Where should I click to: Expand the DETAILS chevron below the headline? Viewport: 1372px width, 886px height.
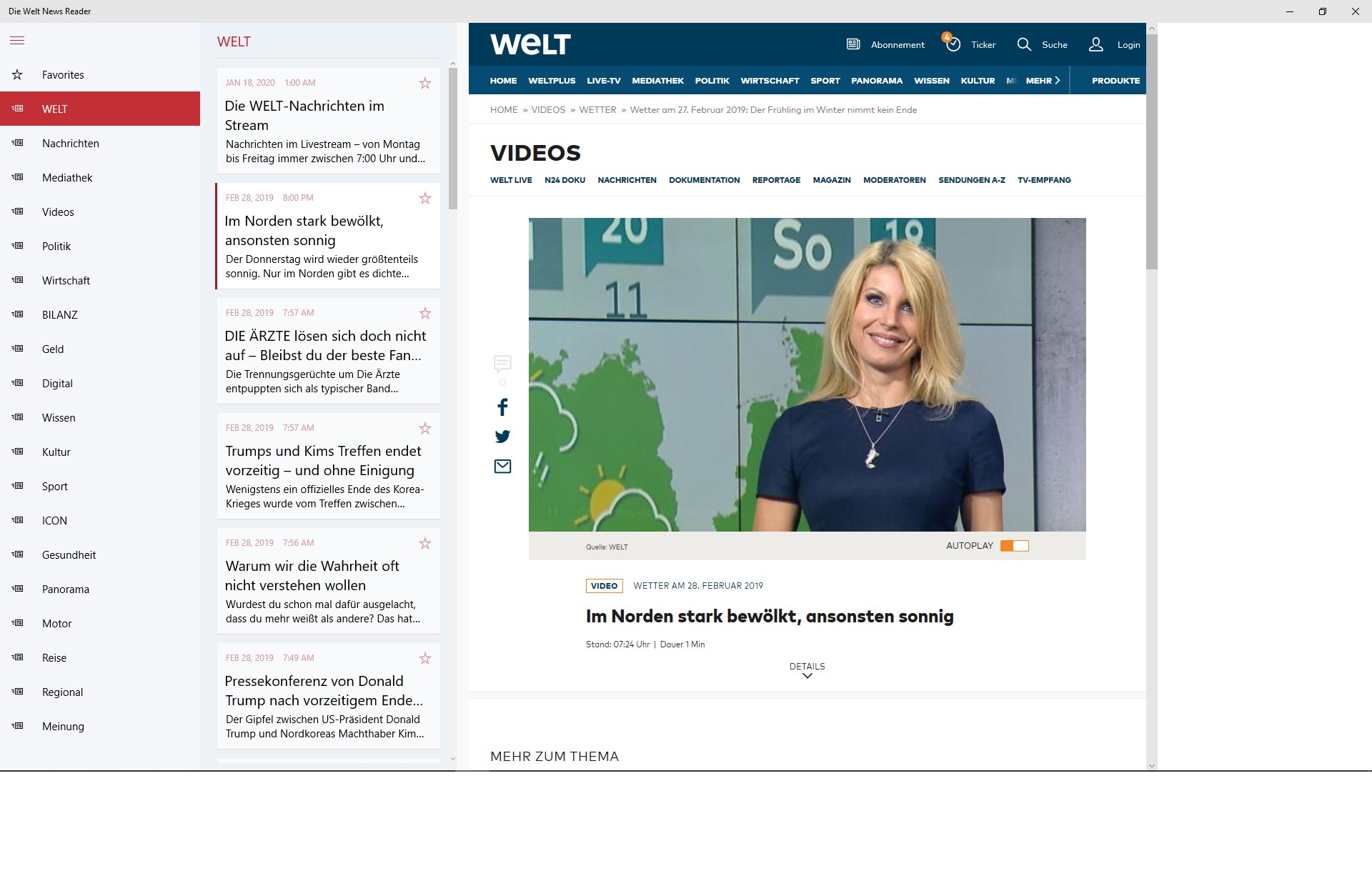coord(807,676)
